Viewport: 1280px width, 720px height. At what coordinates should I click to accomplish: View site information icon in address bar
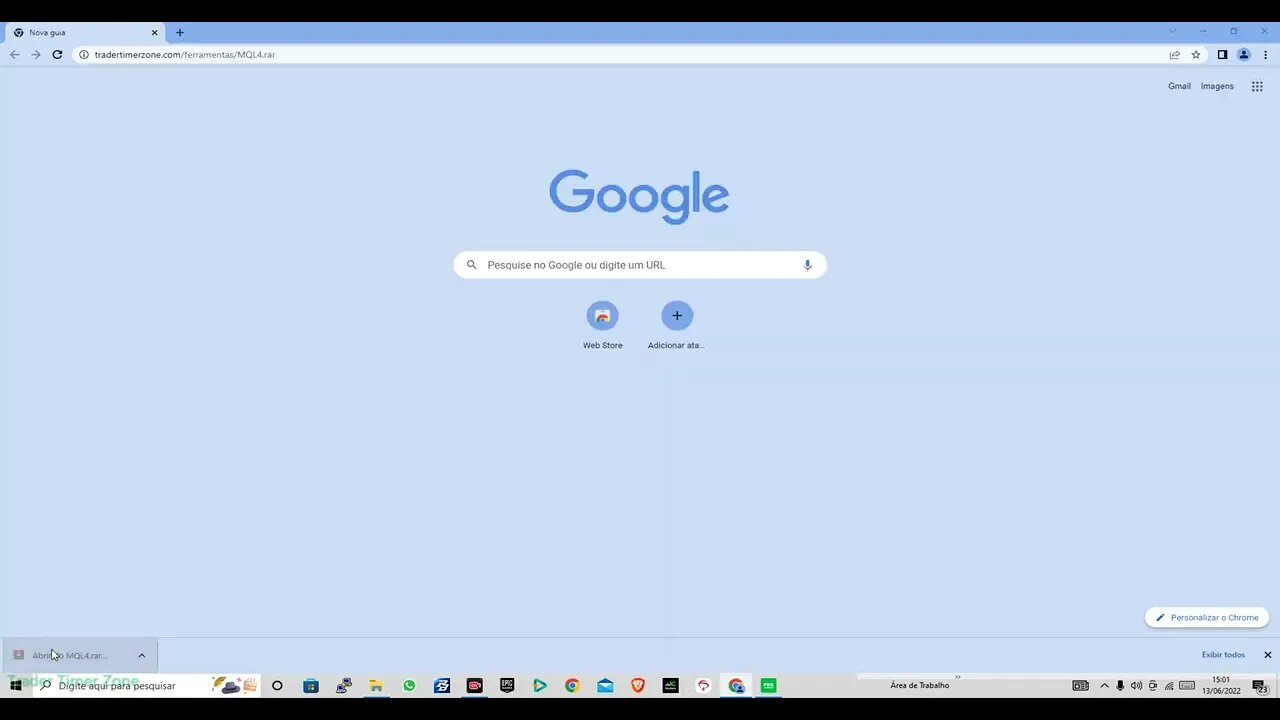pos(84,55)
